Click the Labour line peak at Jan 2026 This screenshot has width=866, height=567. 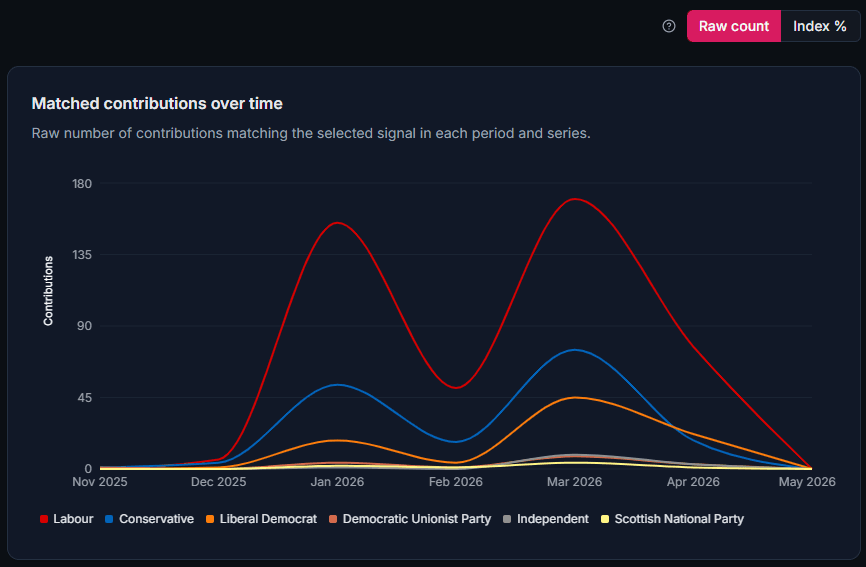pos(337,223)
